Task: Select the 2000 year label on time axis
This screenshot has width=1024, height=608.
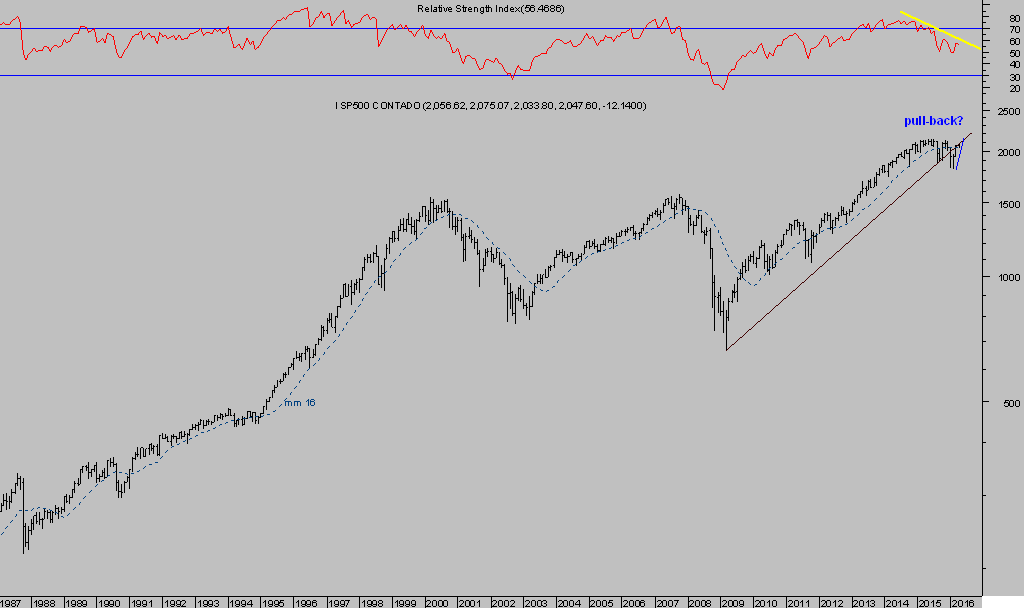Action: point(437,603)
